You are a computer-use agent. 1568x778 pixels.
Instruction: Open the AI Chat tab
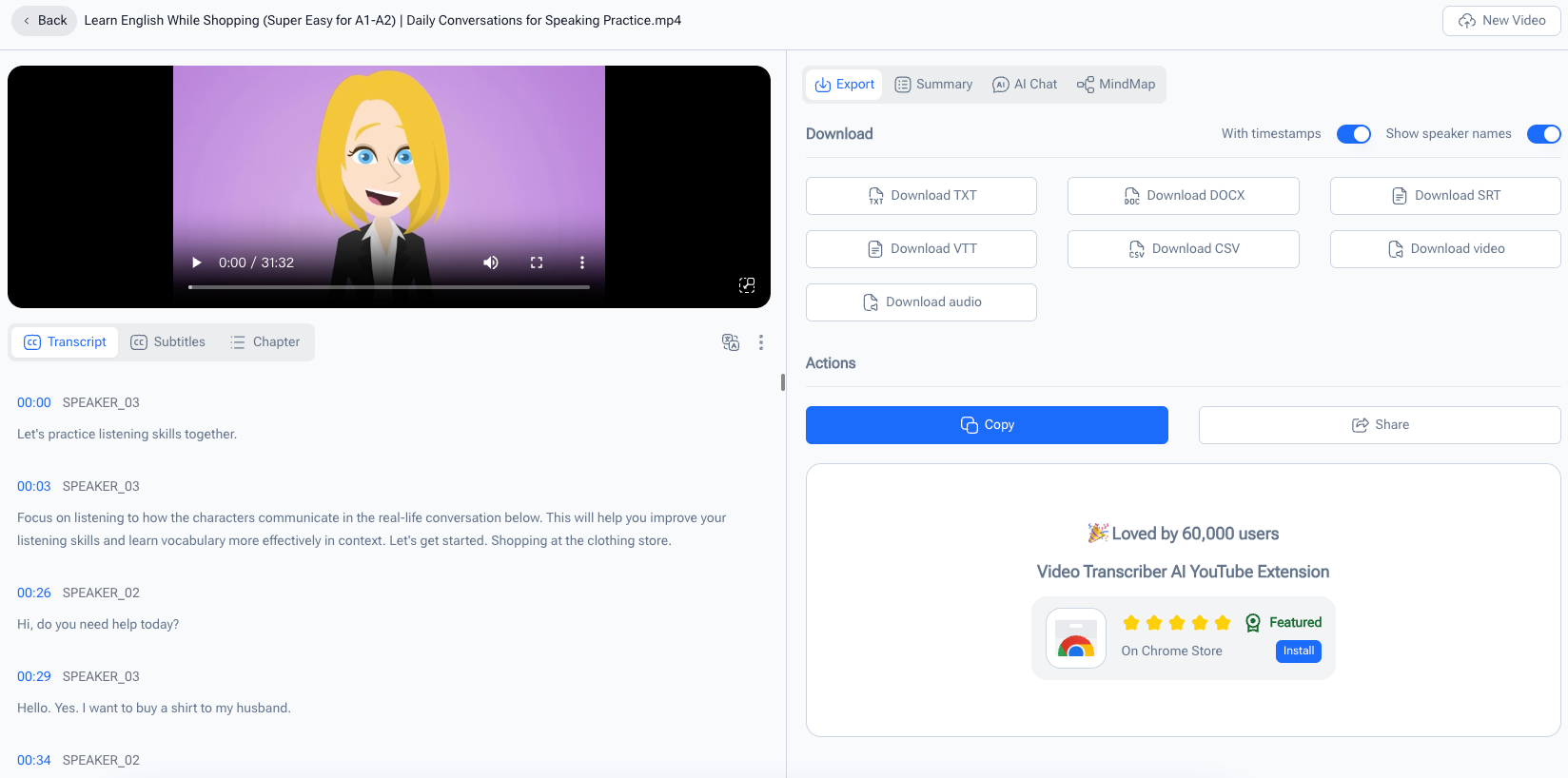(1025, 85)
